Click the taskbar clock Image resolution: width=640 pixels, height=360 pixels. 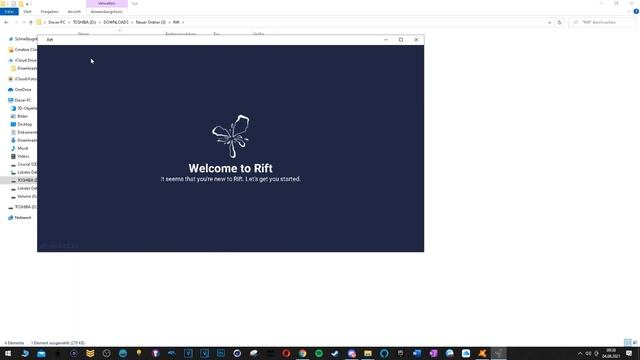point(611,353)
